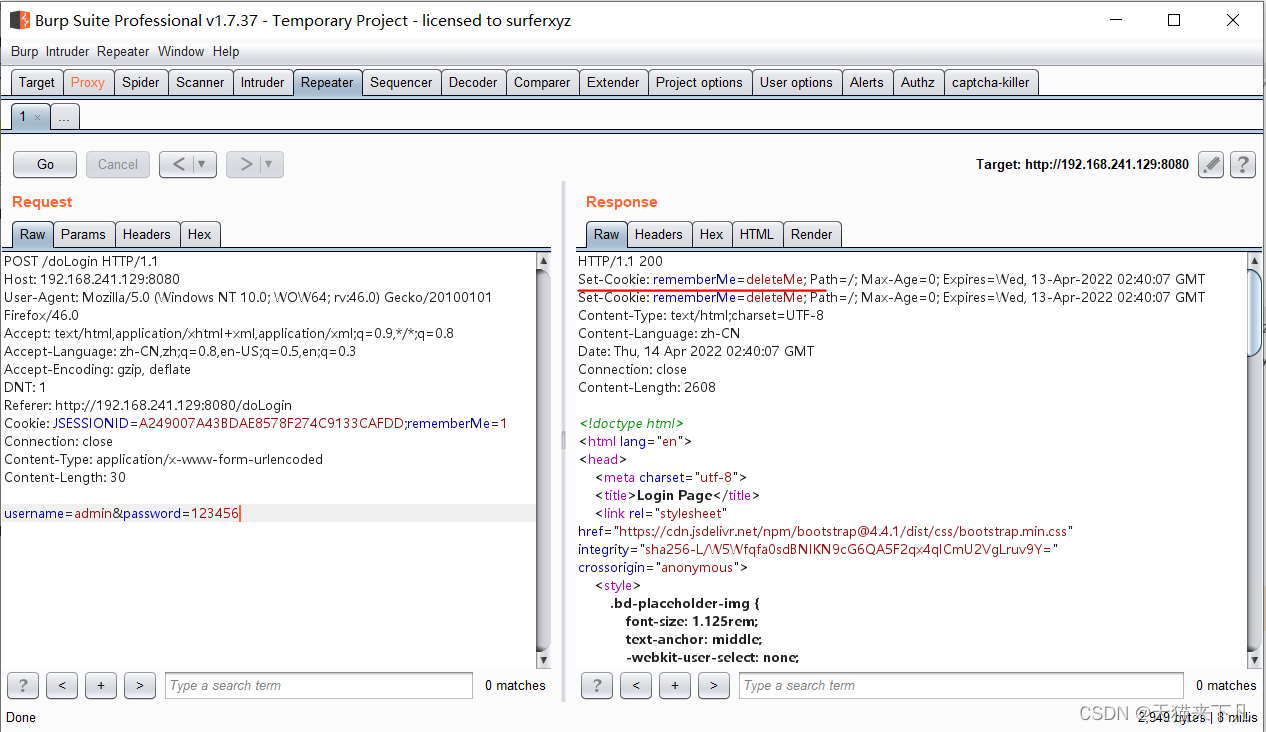Send the request with Go

pyautogui.click(x=46, y=164)
